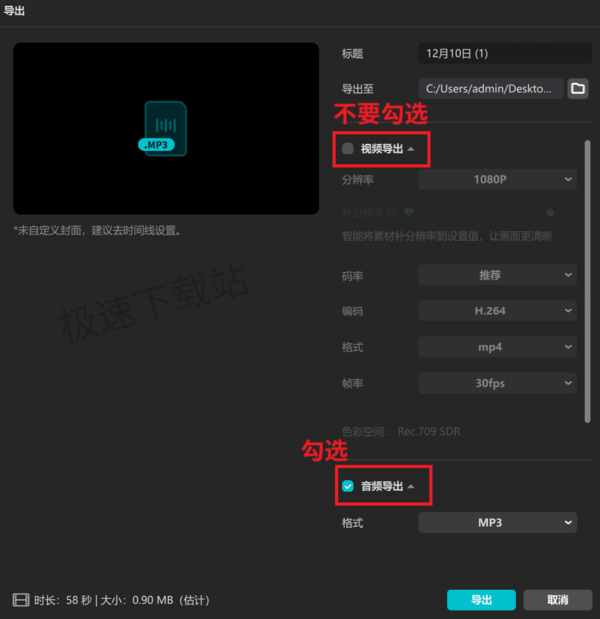Open the 码率 dropdown set to 推荐
This screenshot has width=600, height=619.
[x=497, y=275]
